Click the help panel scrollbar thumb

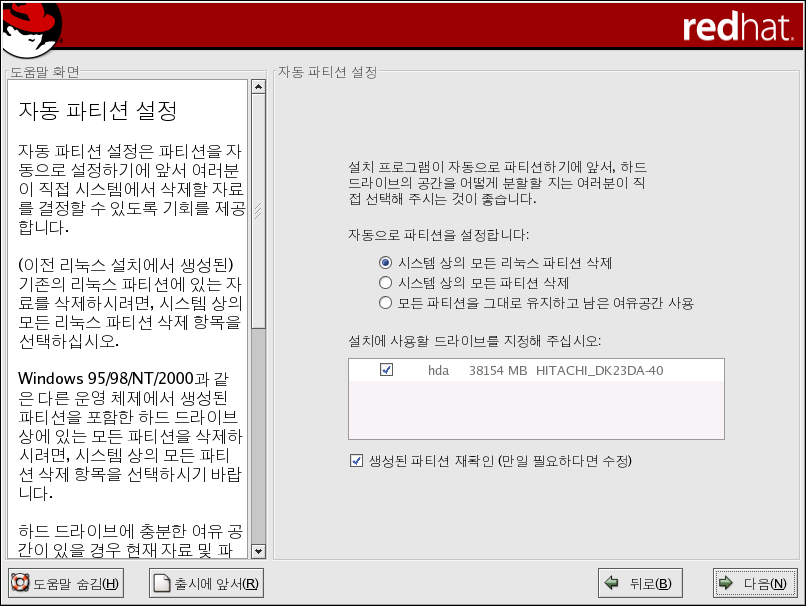coord(258,210)
